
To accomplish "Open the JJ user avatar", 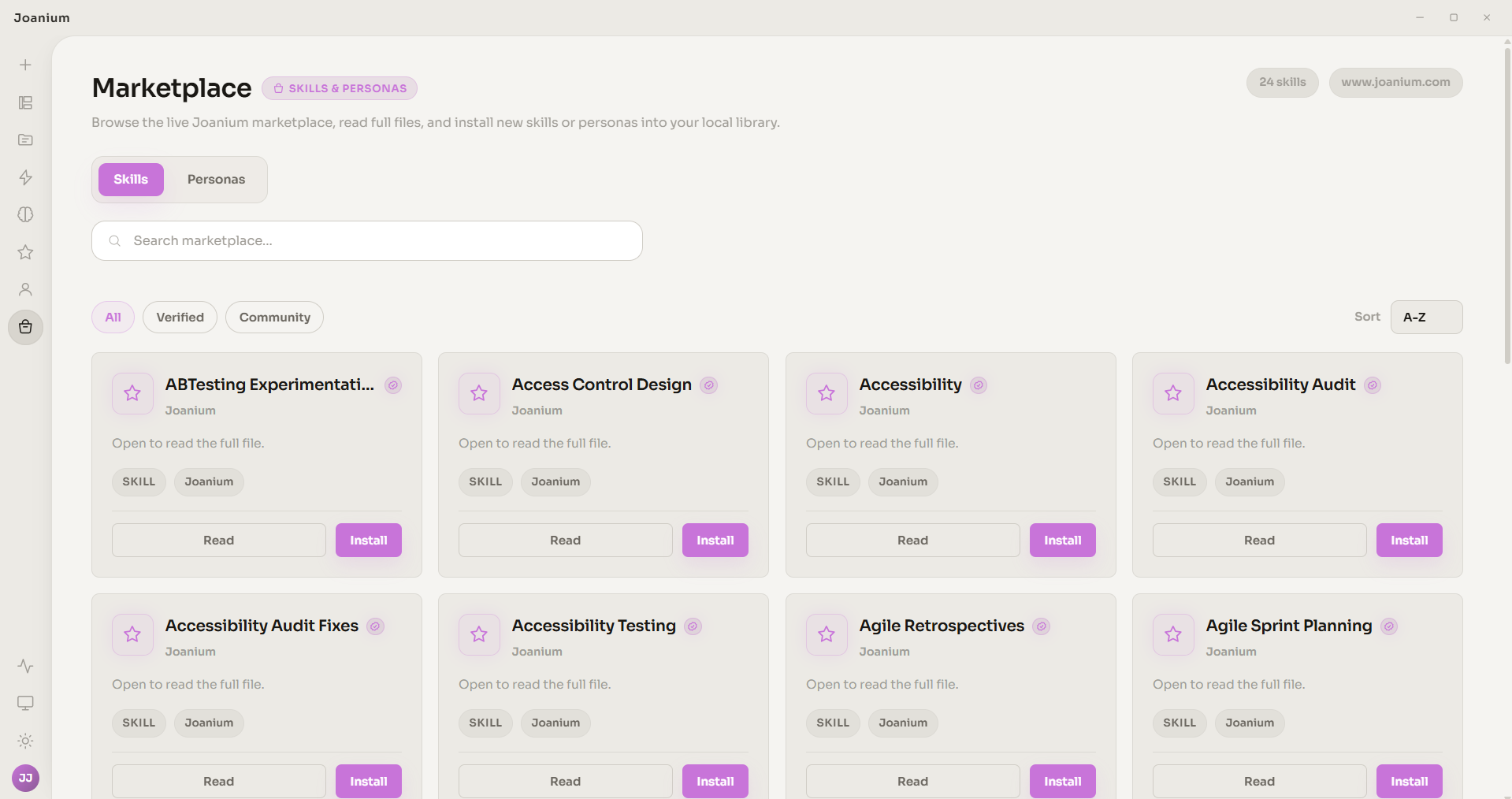I will click(25, 778).
